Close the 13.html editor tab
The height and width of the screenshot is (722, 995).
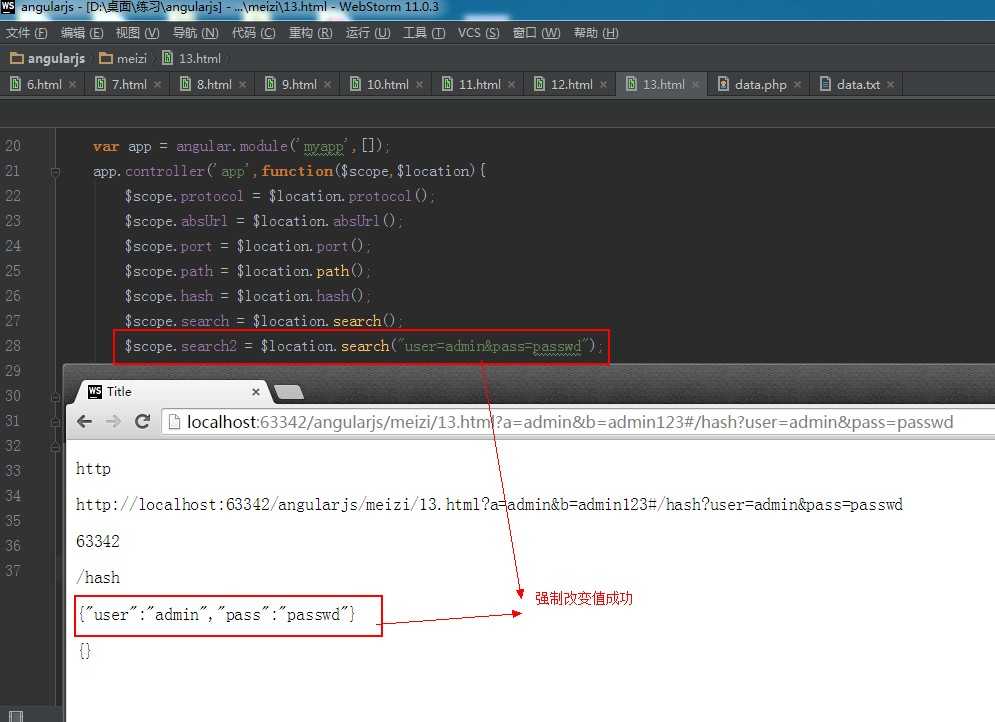(x=695, y=84)
